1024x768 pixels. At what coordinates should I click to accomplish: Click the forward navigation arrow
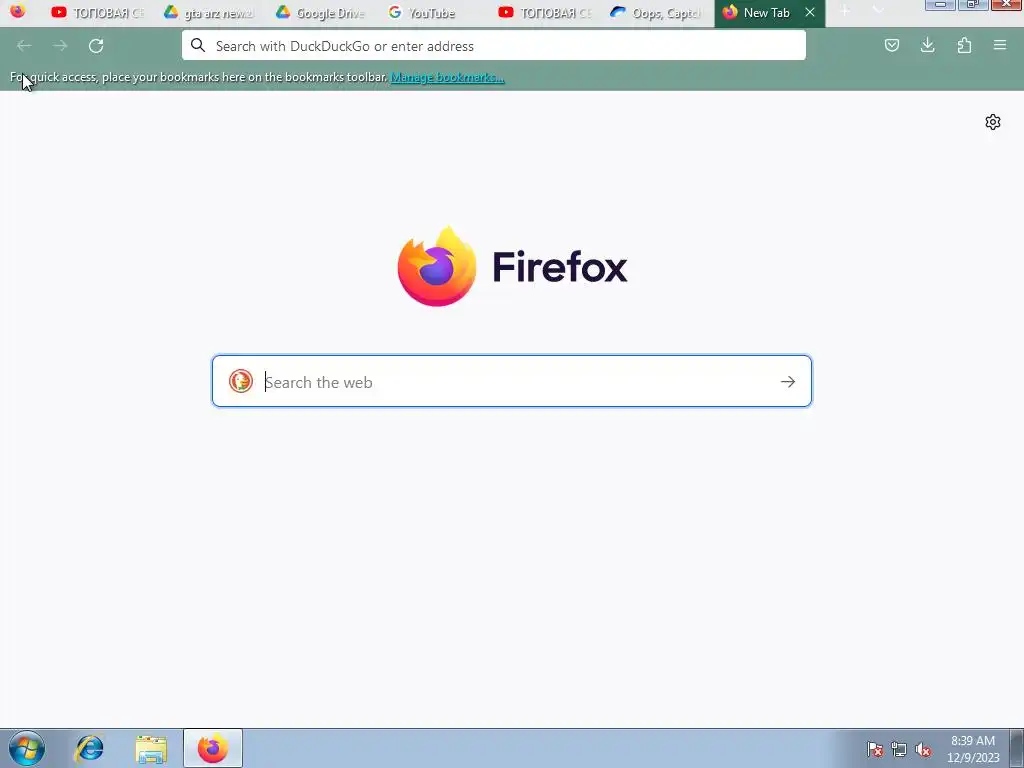coord(60,46)
